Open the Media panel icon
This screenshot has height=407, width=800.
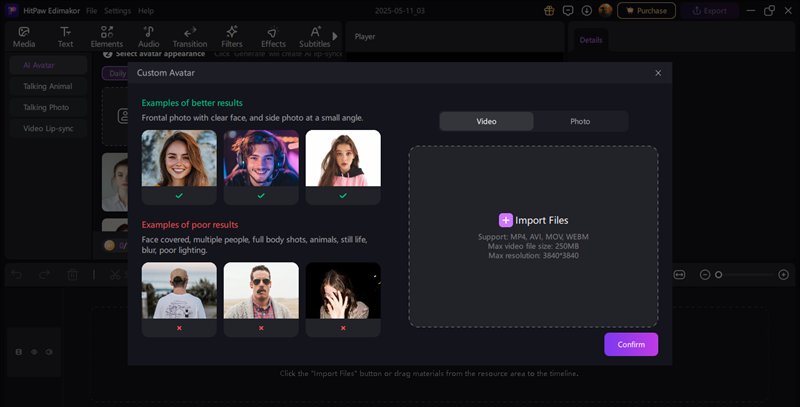coord(24,33)
